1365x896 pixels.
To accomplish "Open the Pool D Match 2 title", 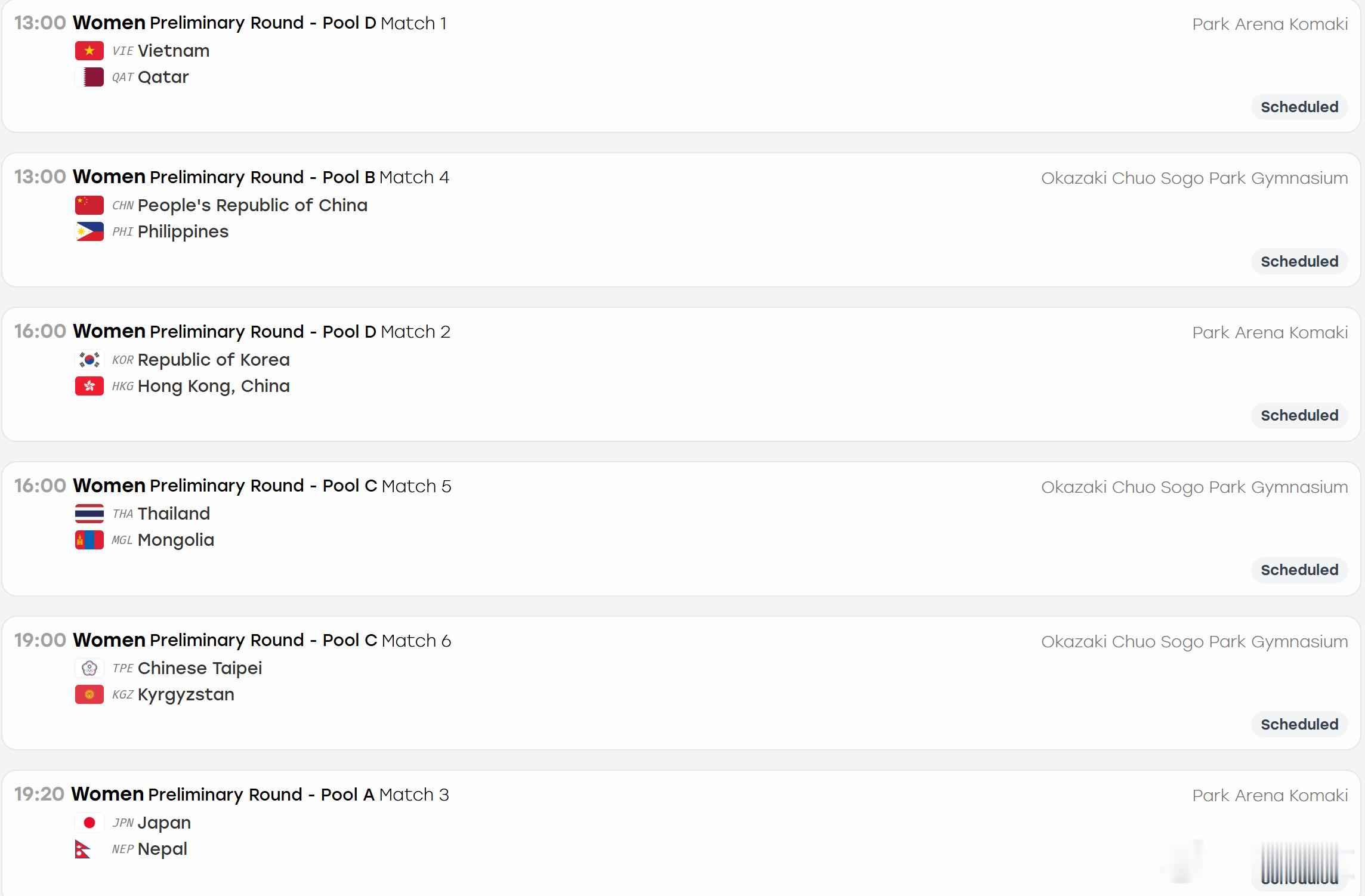I will point(261,331).
